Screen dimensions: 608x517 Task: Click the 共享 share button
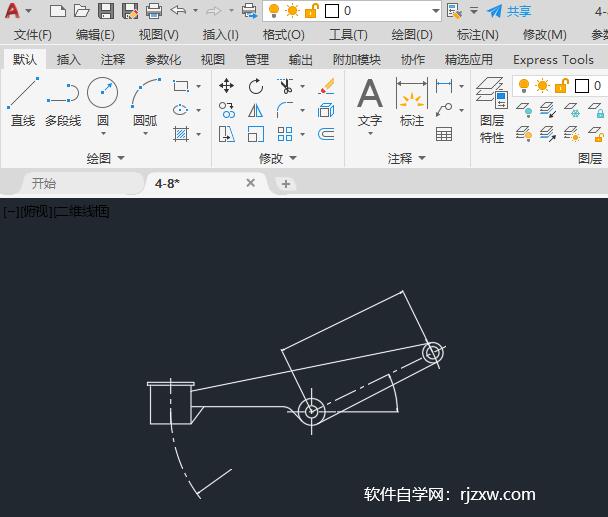point(509,11)
